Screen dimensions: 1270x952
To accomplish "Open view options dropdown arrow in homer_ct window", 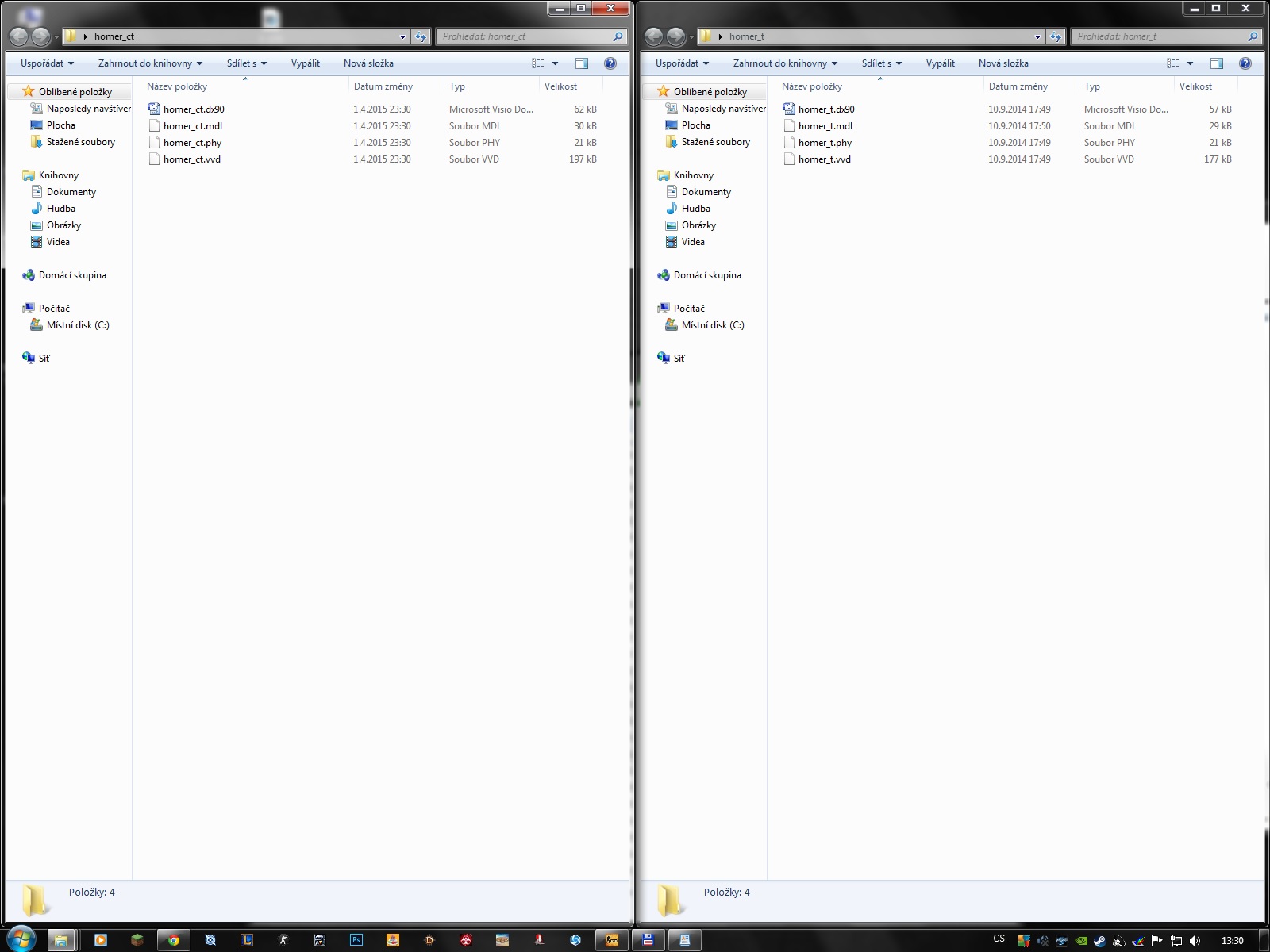I will point(555,63).
